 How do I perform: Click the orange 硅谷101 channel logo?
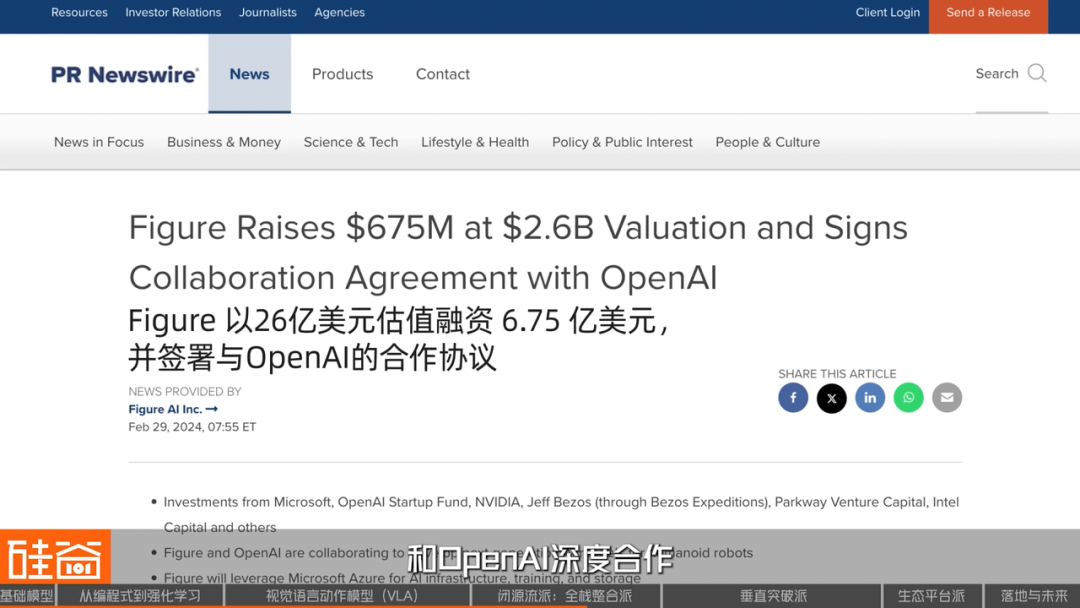[x=55, y=557]
